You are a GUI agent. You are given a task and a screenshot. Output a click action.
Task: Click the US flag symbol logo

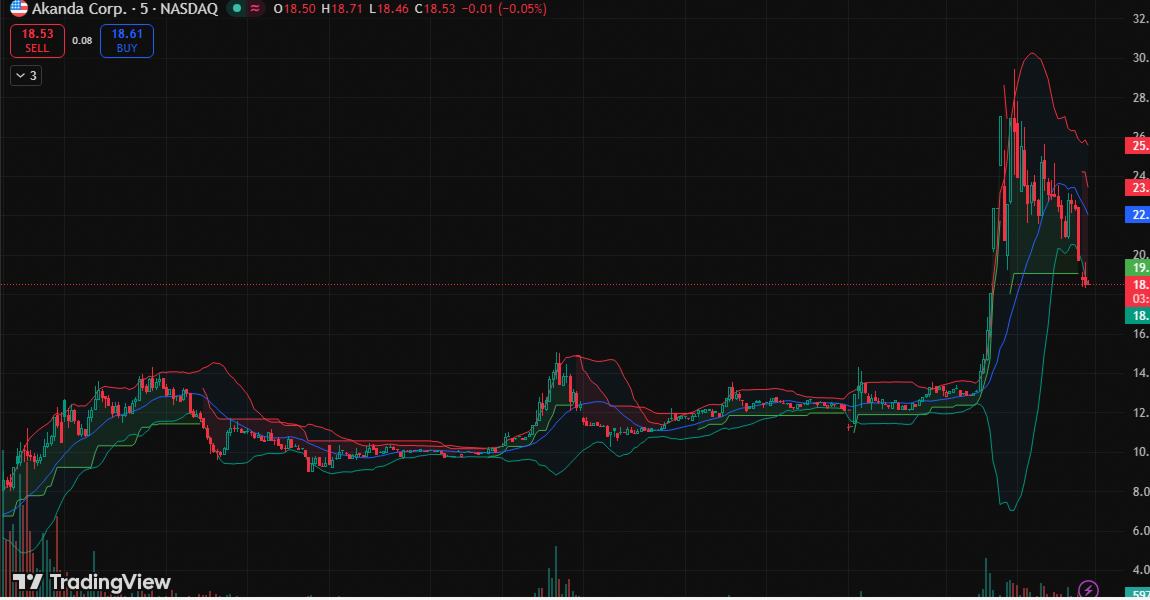click(x=18, y=9)
